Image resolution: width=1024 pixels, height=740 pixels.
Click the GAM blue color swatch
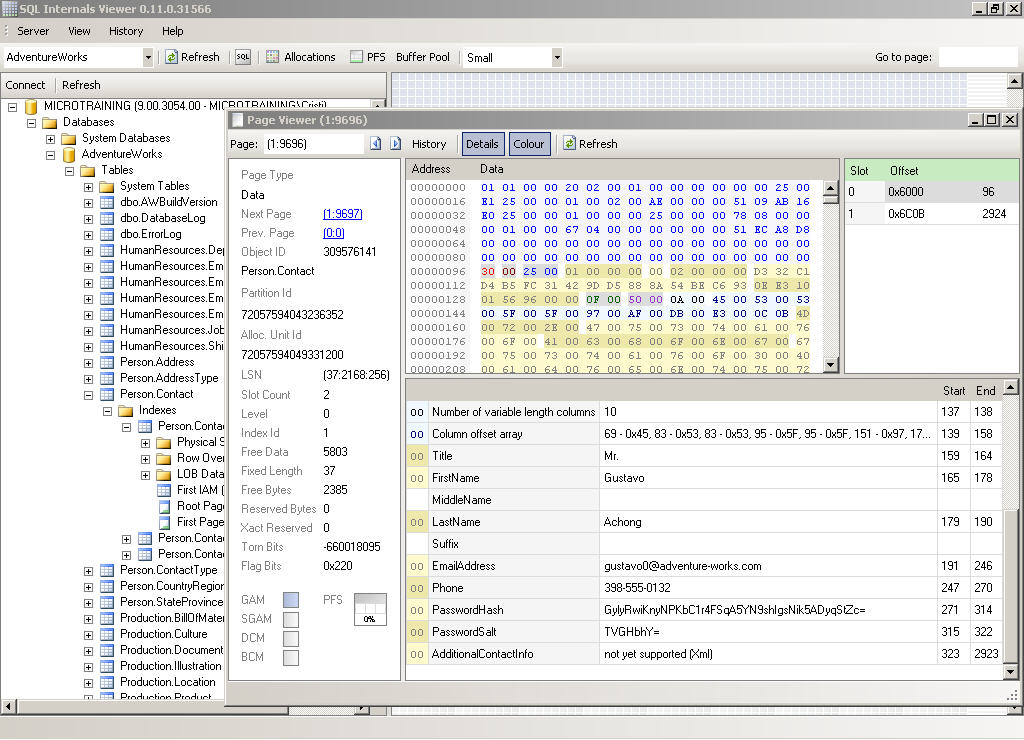point(291,600)
